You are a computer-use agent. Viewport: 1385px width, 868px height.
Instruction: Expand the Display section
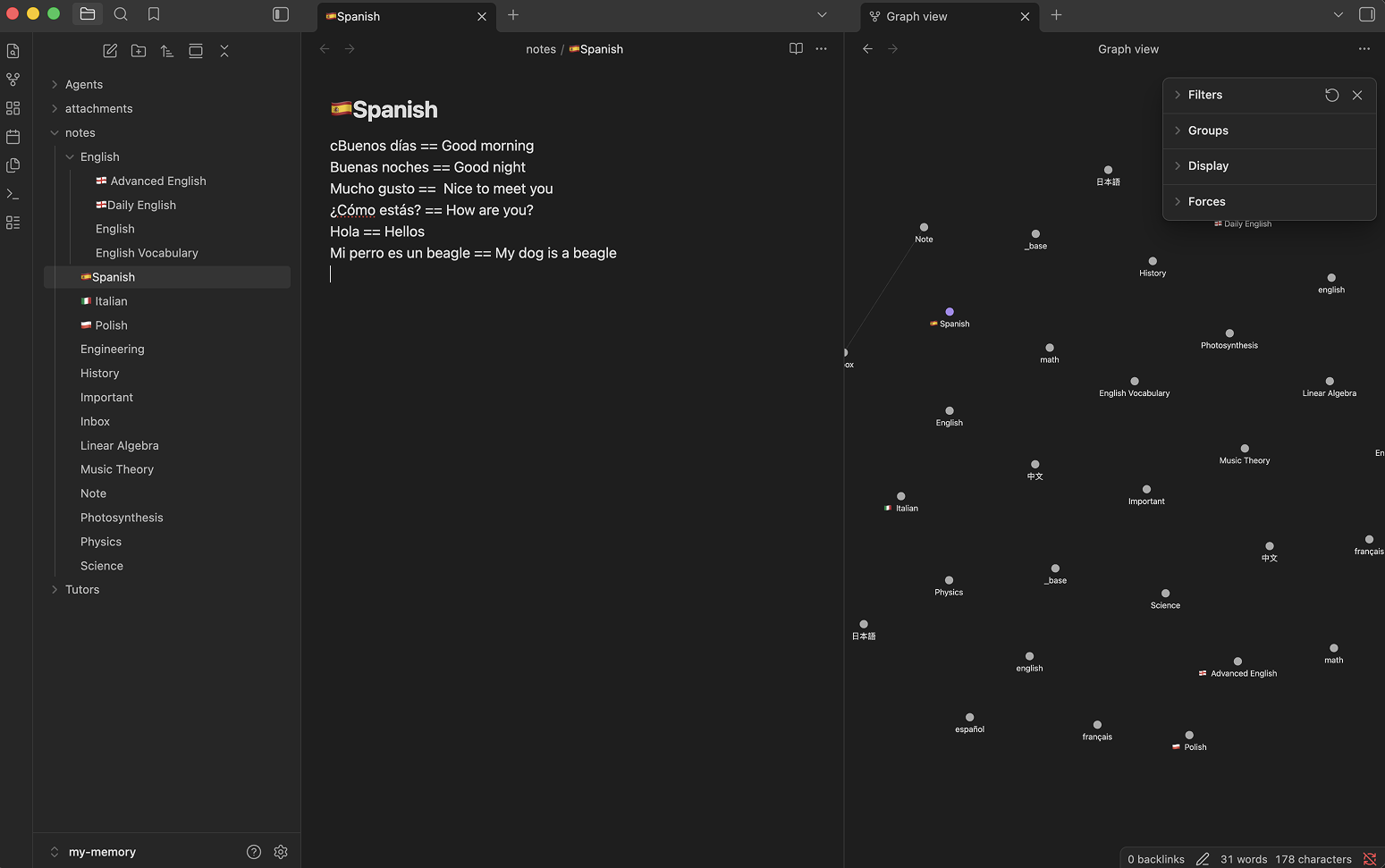1207,166
